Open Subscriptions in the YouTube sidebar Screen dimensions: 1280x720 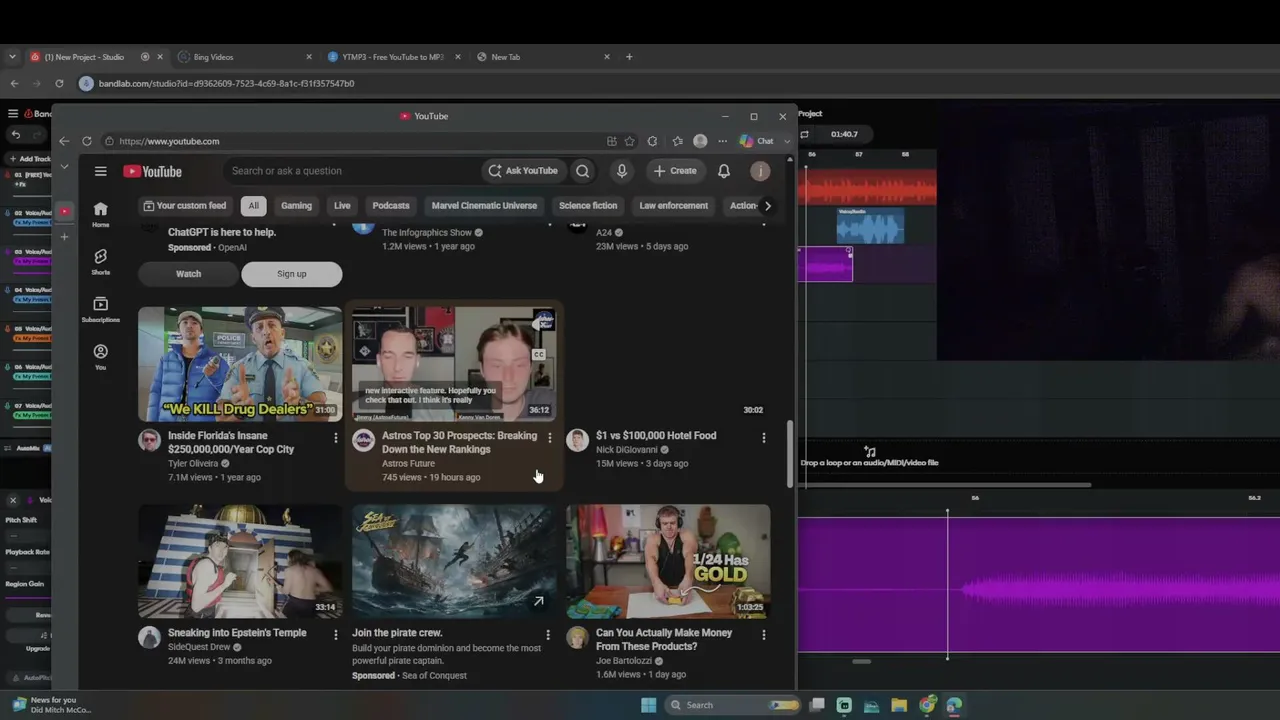pyautogui.click(x=100, y=310)
